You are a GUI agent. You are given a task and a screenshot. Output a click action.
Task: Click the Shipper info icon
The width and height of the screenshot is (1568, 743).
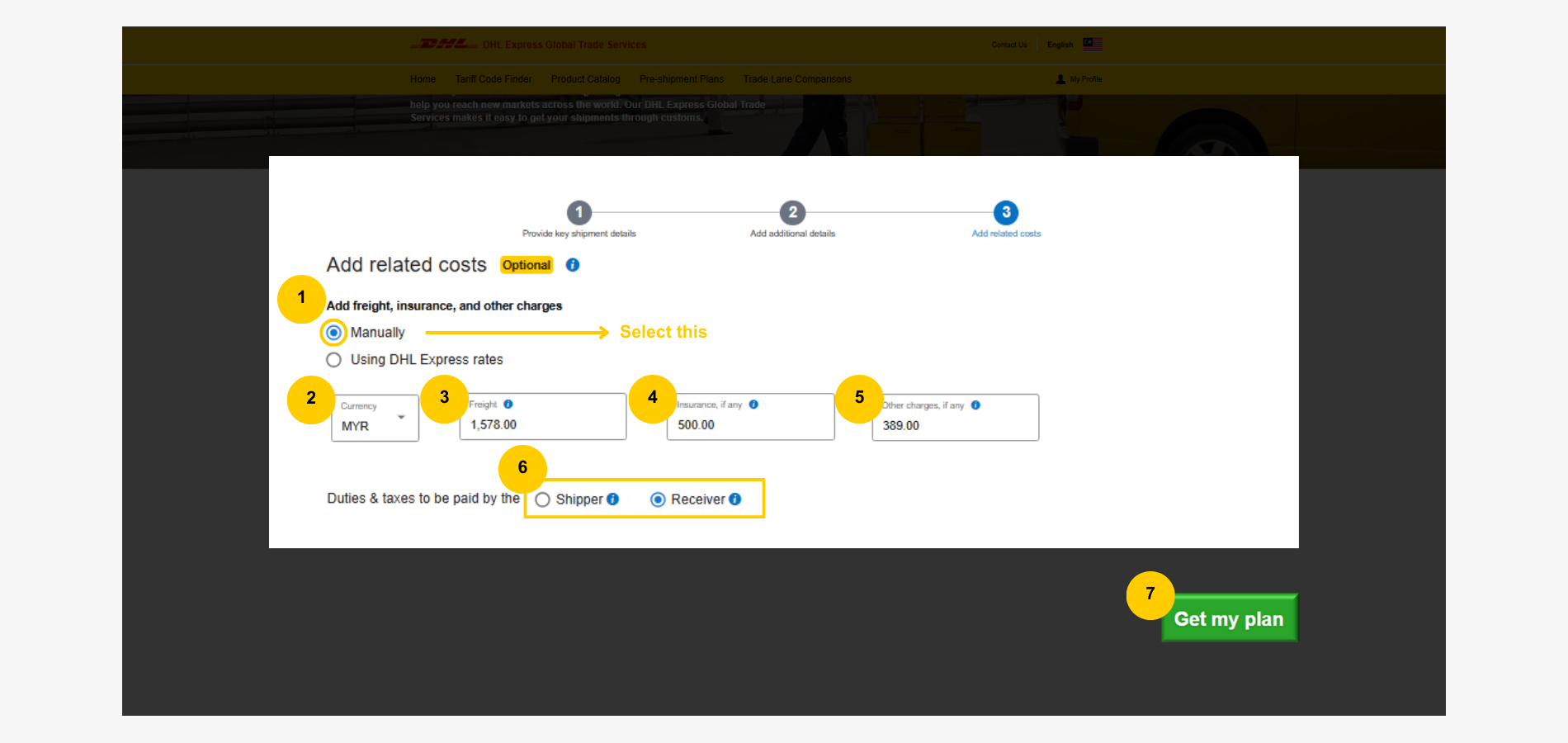pos(612,499)
